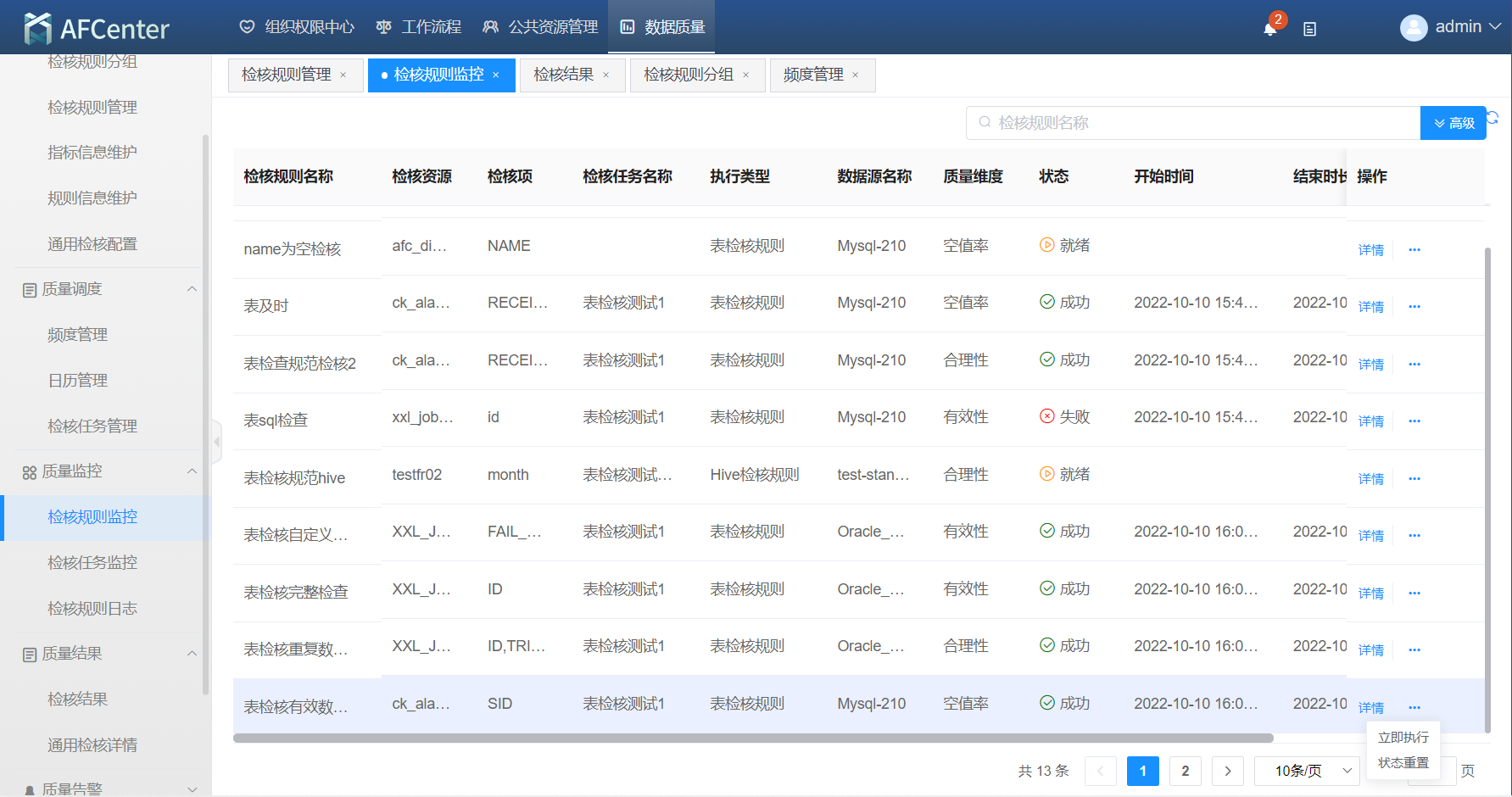The image size is (1512, 797).
Task: Open more actions for name为空检核 row
Action: 1414,250
